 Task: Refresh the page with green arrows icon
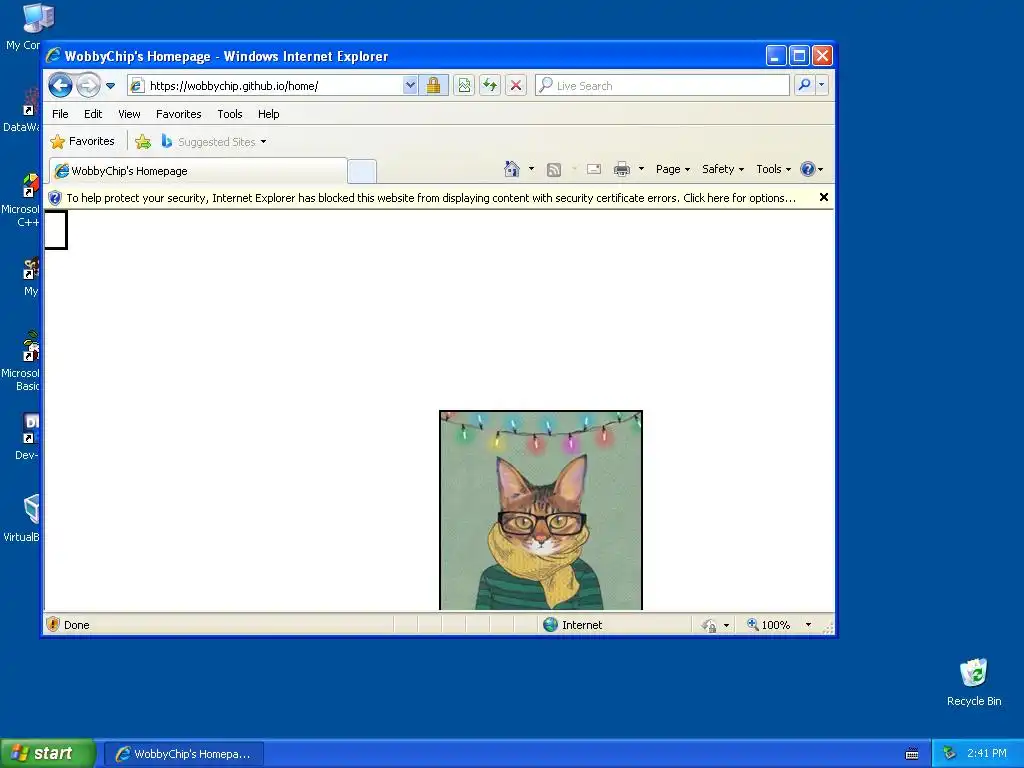490,86
